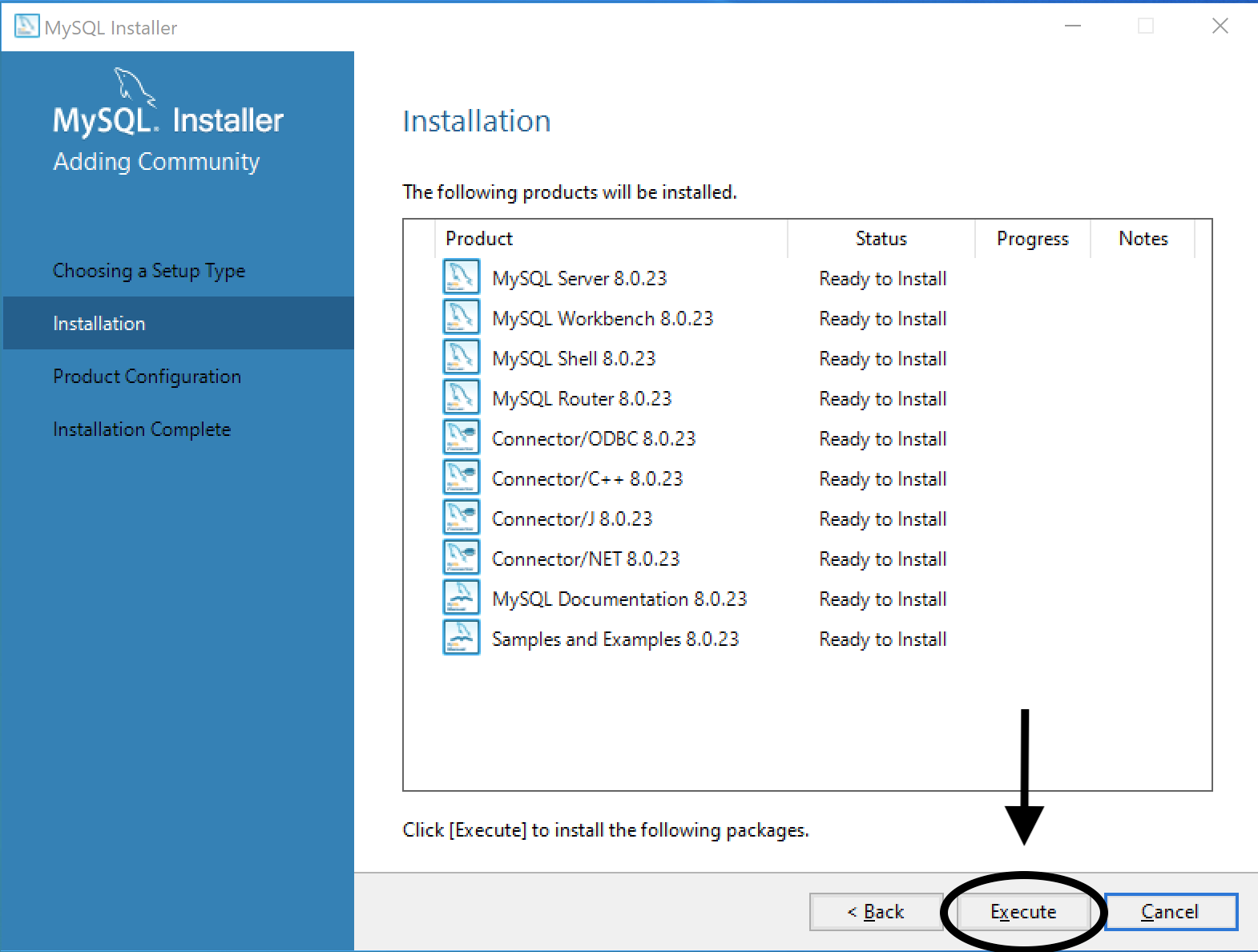This screenshot has height=952, width=1258.
Task: Select the Installation step in sidebar
Action: click(x=179, y=323)
